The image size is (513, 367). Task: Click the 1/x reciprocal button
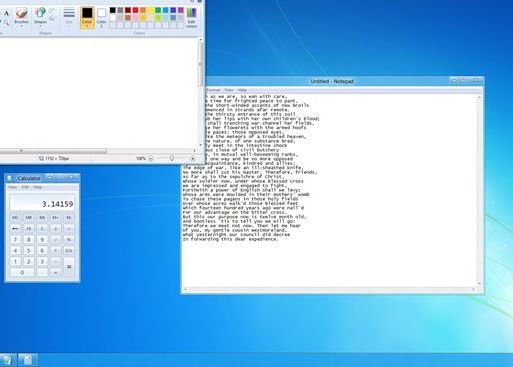[x=69, y=251]
